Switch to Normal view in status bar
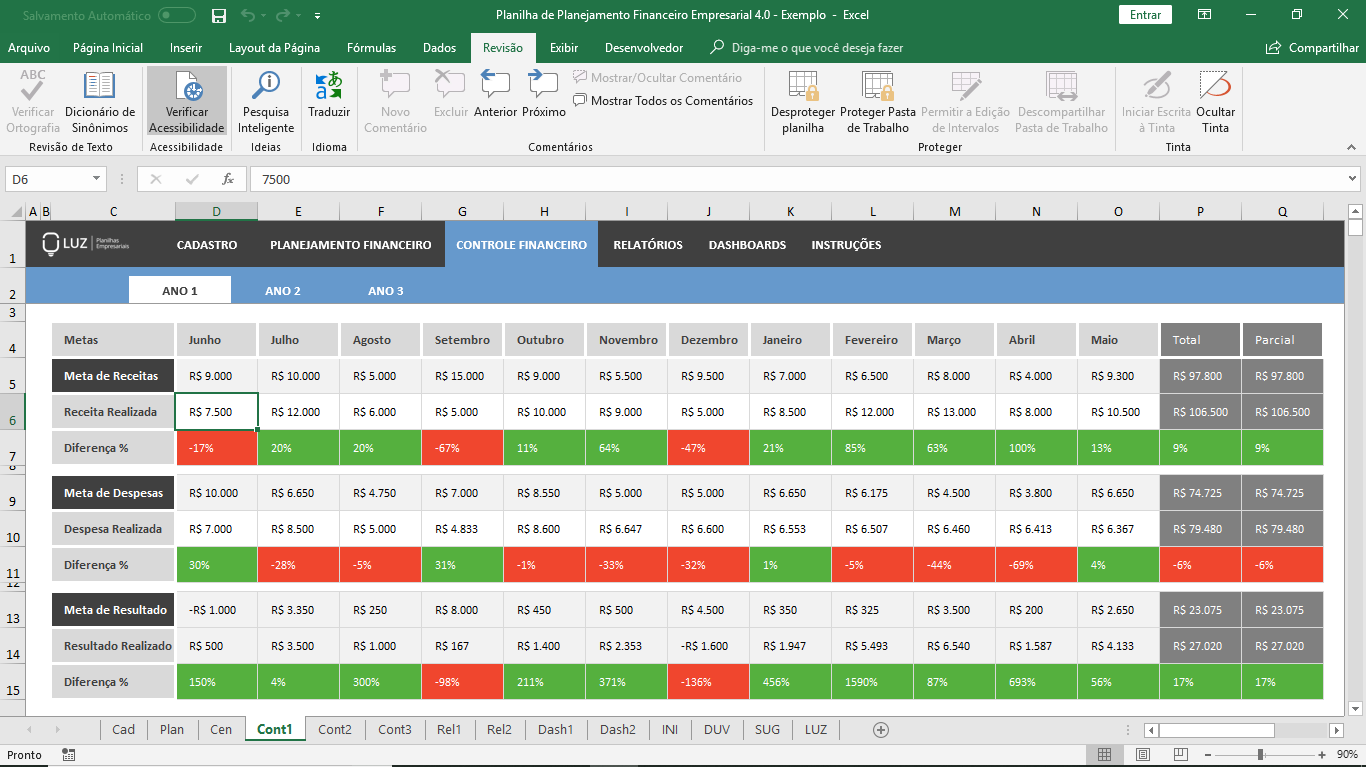The width and height of the screenshot is (1366, 767). click(x=1104, y=754)
